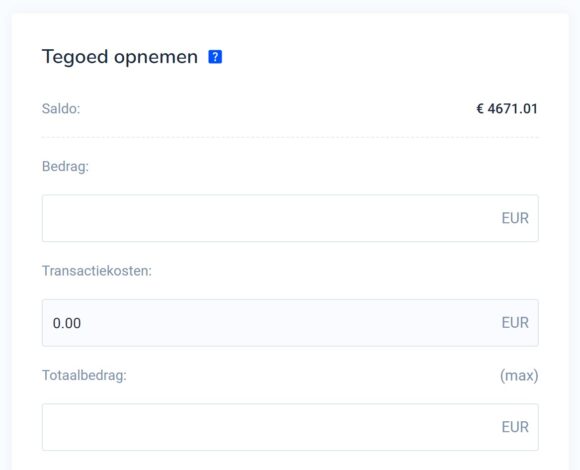
Task: Focus the Totaalbedrag input field
Action: click(290, 427)
